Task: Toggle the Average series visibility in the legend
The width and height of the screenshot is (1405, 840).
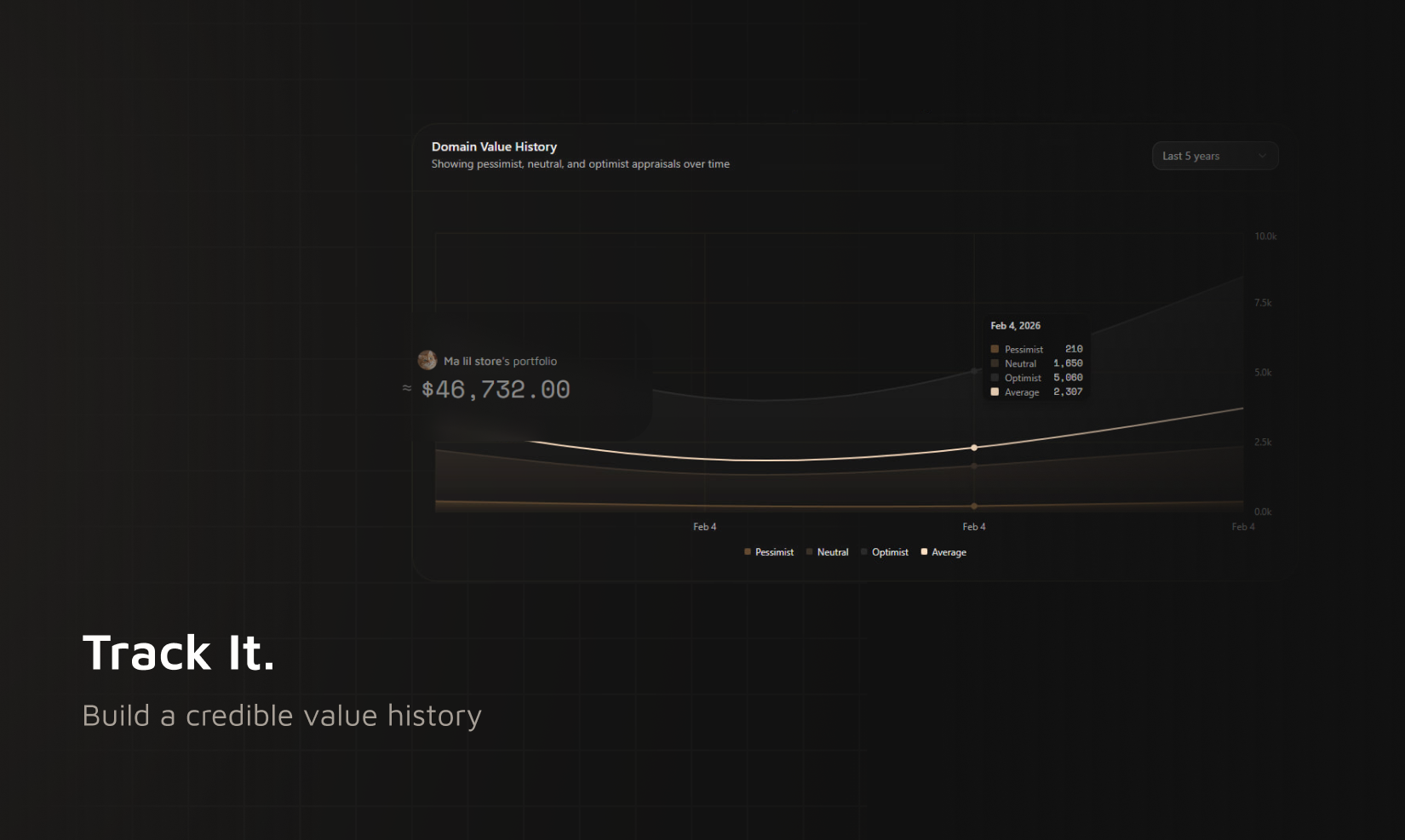Action: [943, 551]
